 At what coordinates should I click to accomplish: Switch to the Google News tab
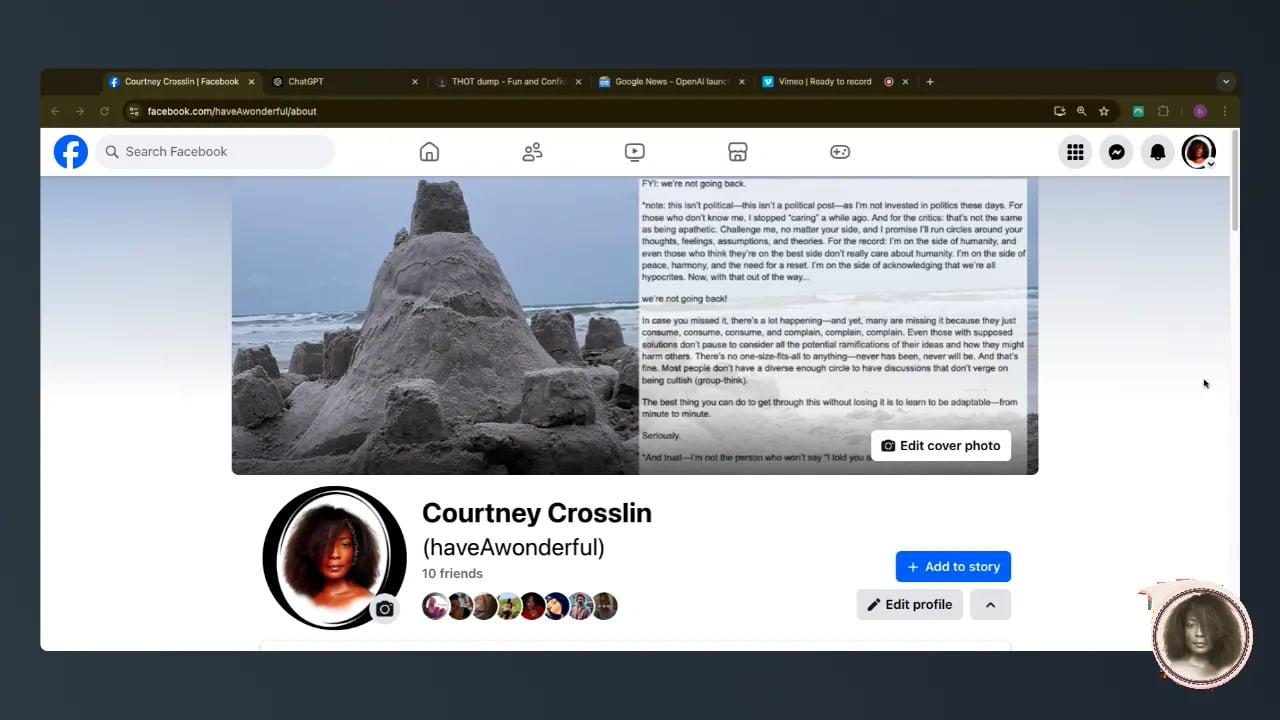click(665, 82)
